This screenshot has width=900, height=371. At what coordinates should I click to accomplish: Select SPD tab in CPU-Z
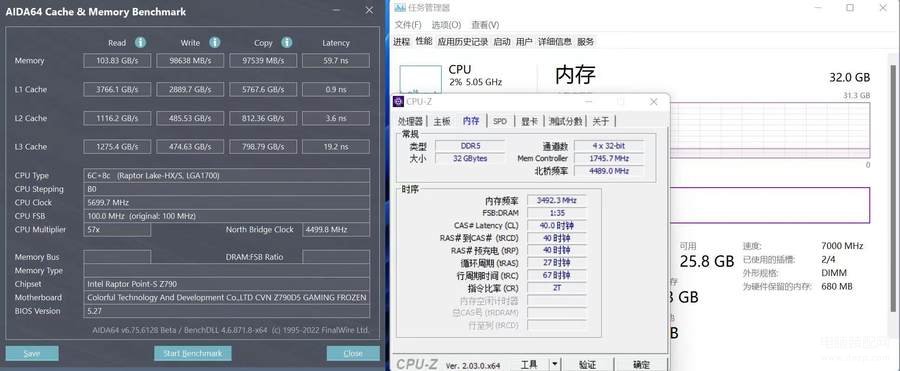500,121
